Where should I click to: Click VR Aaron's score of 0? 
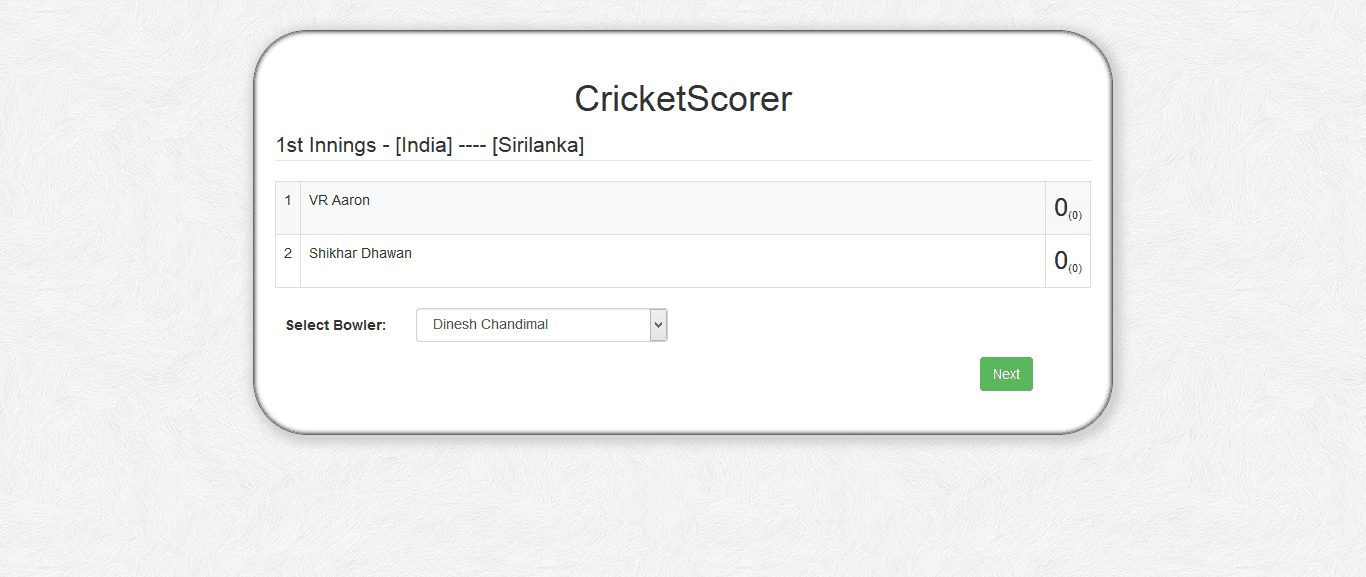tap(1068, 208)
